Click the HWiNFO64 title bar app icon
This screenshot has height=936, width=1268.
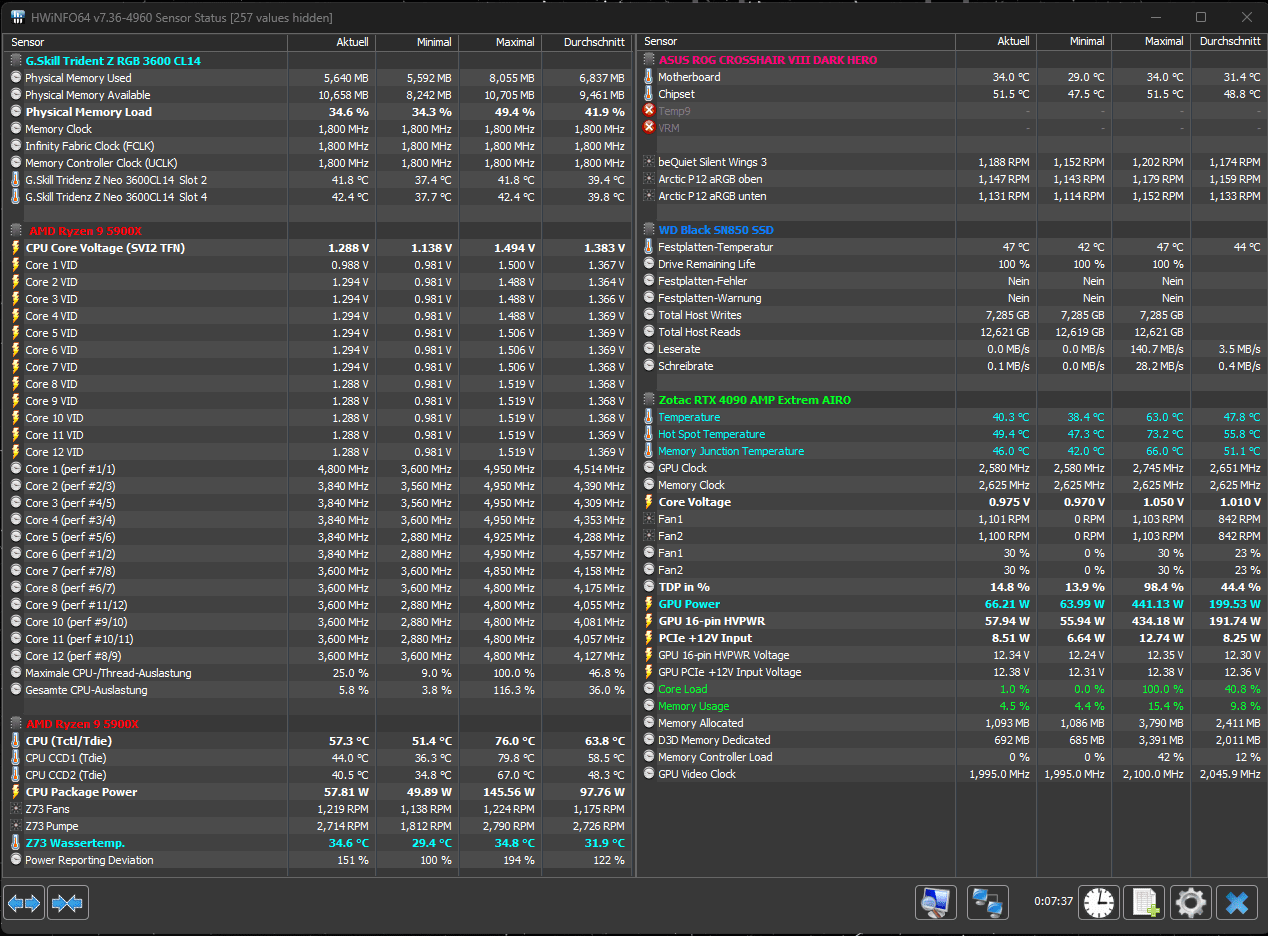click(x=18, y=18)
